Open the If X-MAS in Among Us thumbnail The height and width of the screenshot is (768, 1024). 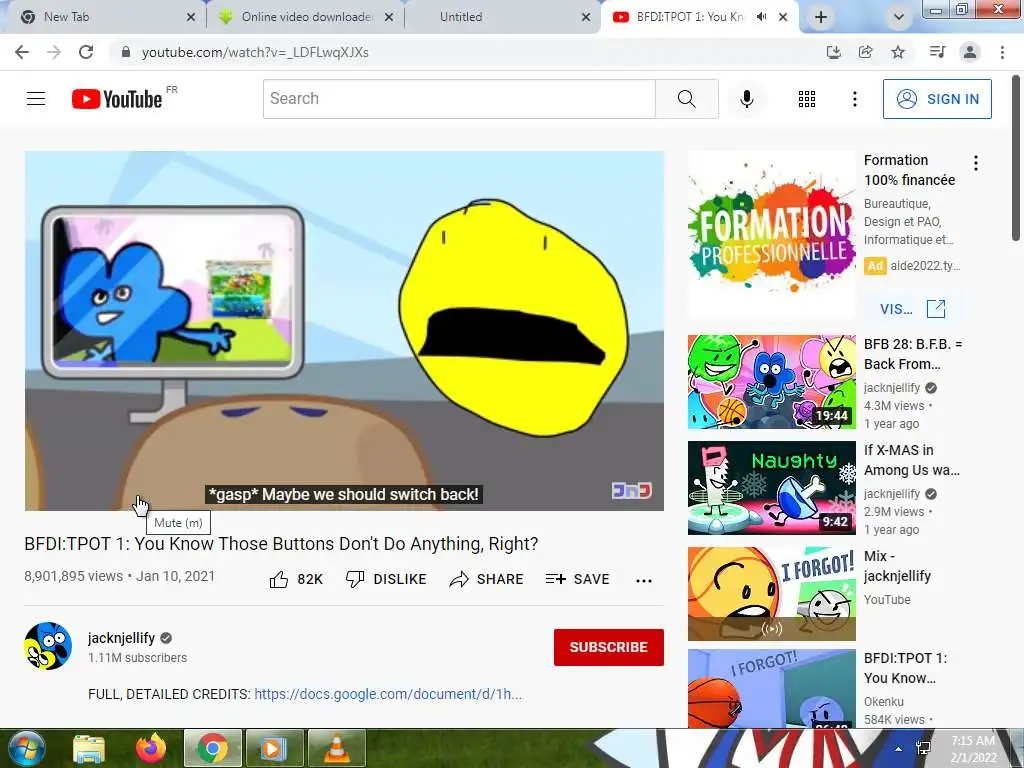click(x=771, y=488)
